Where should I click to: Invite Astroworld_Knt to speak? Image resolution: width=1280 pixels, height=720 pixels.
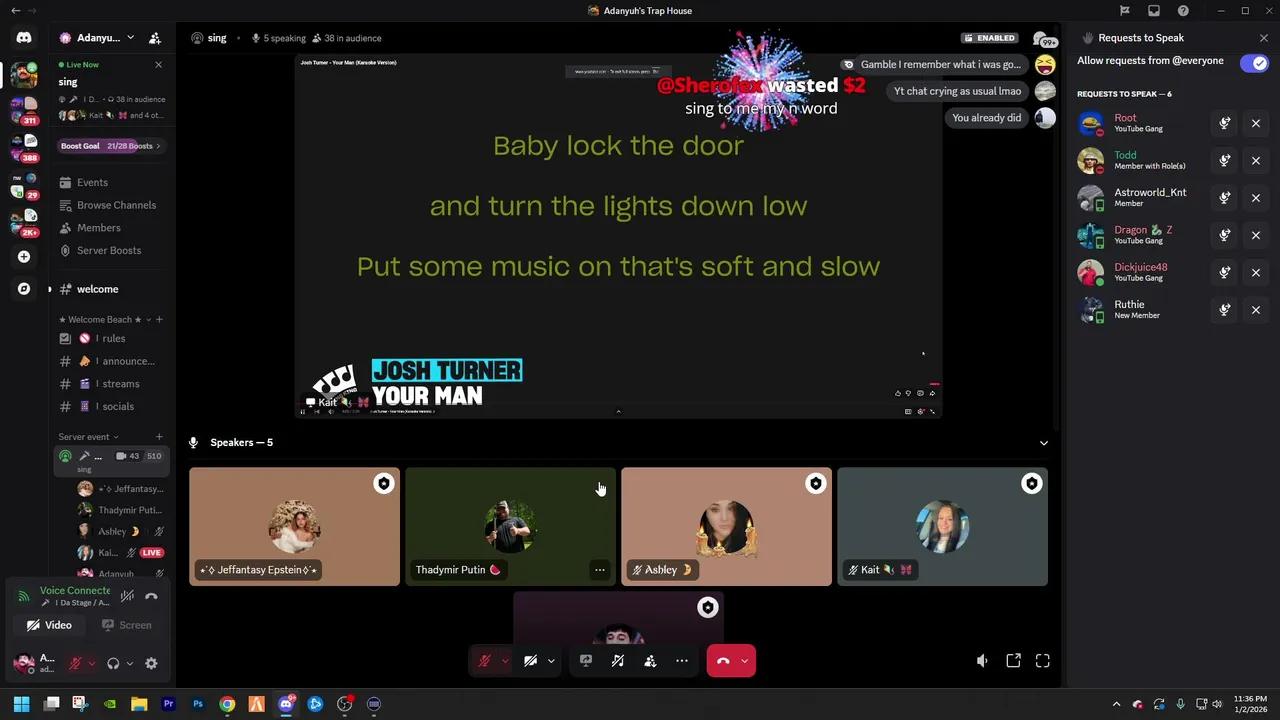pyautogui.click(x=1225, y=198)
